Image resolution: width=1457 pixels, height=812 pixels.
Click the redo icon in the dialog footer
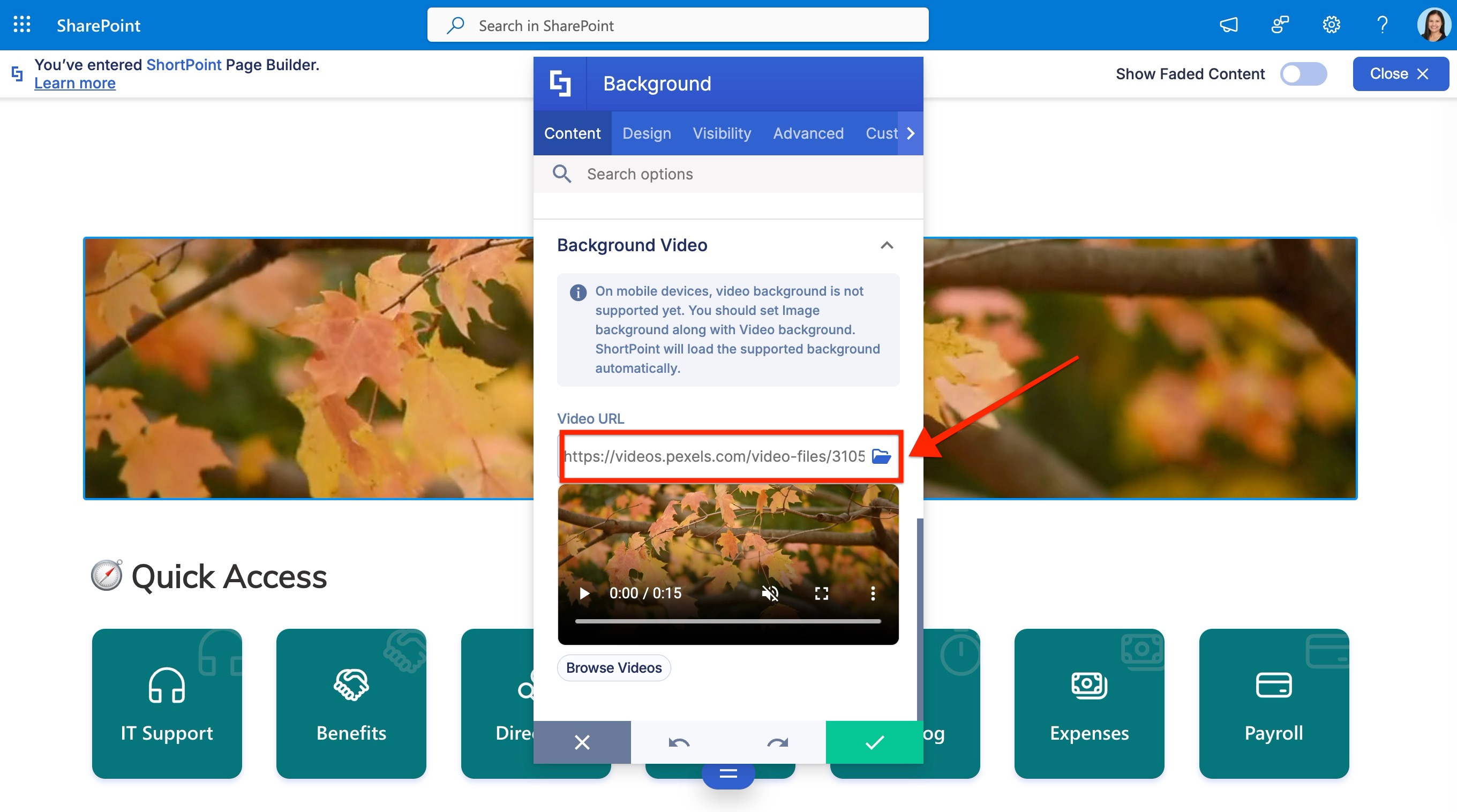pyautogui.click(x=777, y=742)
